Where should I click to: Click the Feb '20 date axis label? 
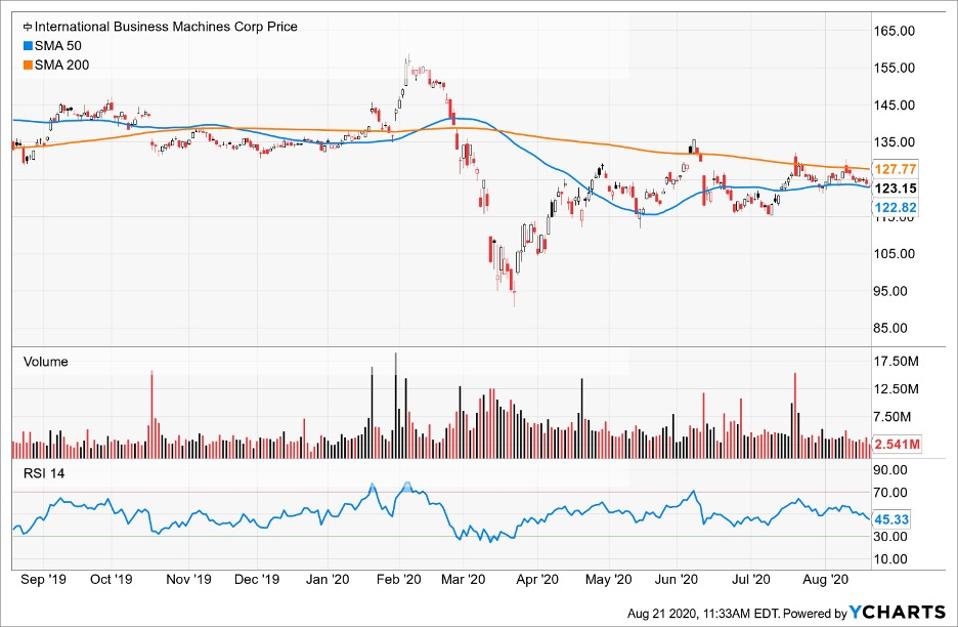pyautogui.click(x=399, y=579)
